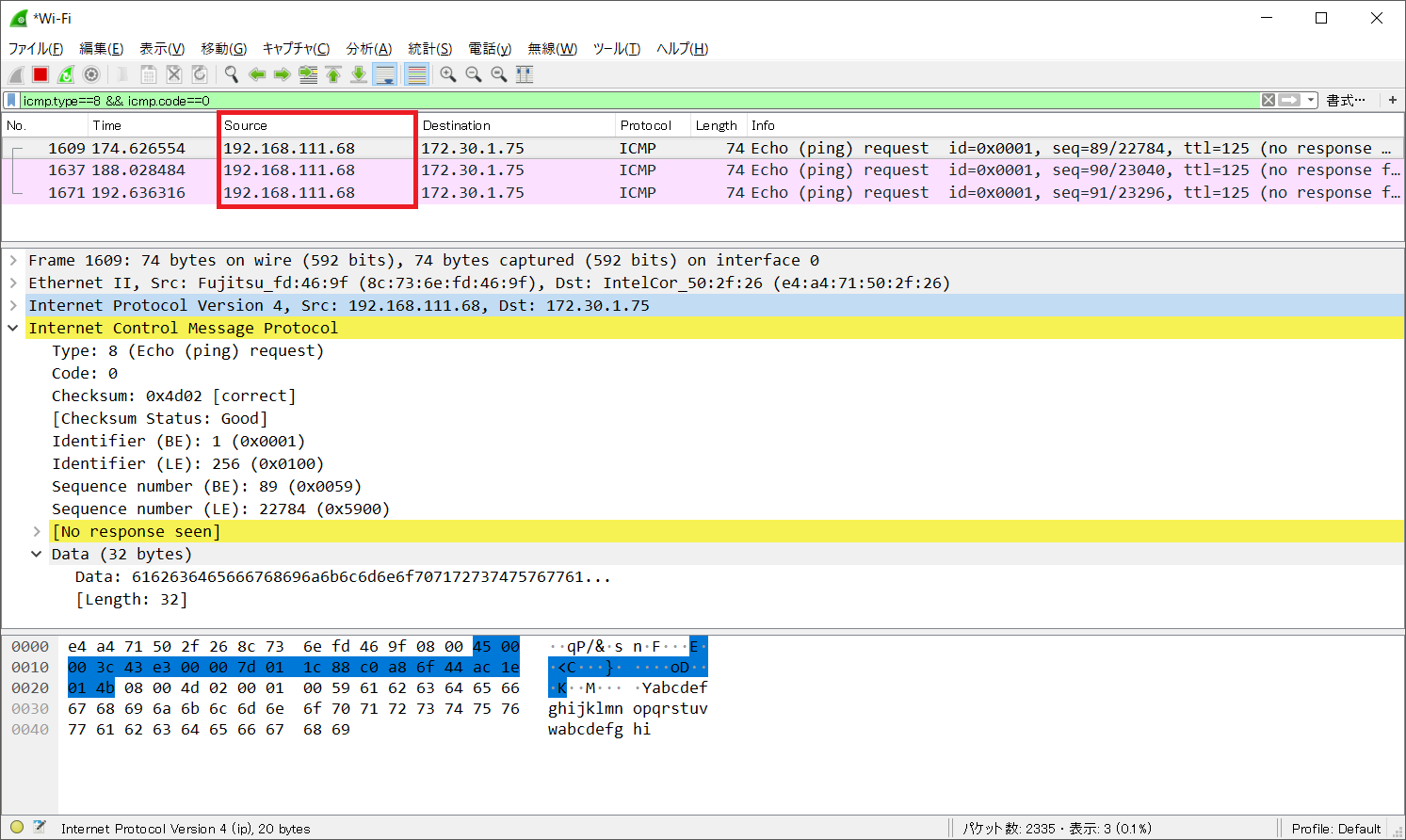Stop the running packet capture

[x=40, y=74]
